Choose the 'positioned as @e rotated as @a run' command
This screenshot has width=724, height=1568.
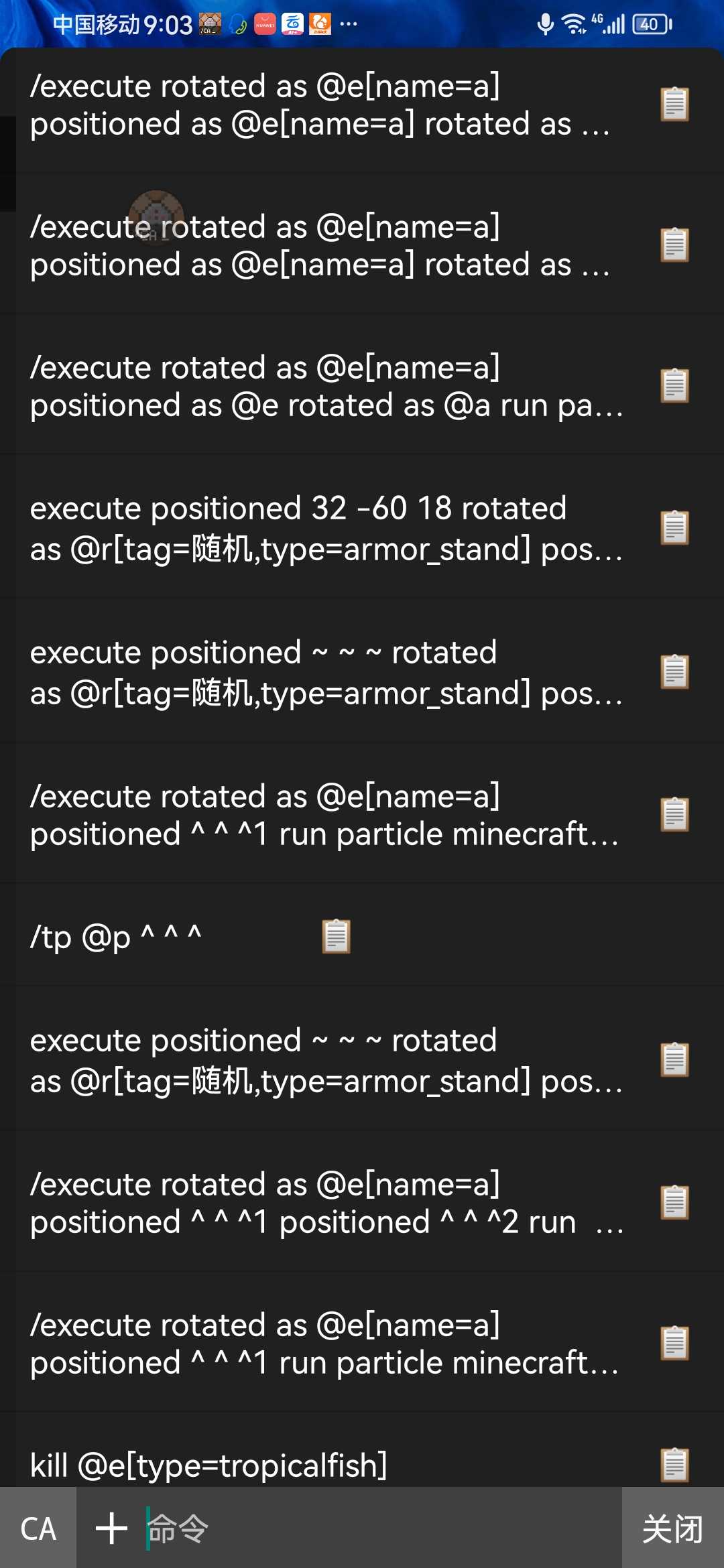pos(362,385)
